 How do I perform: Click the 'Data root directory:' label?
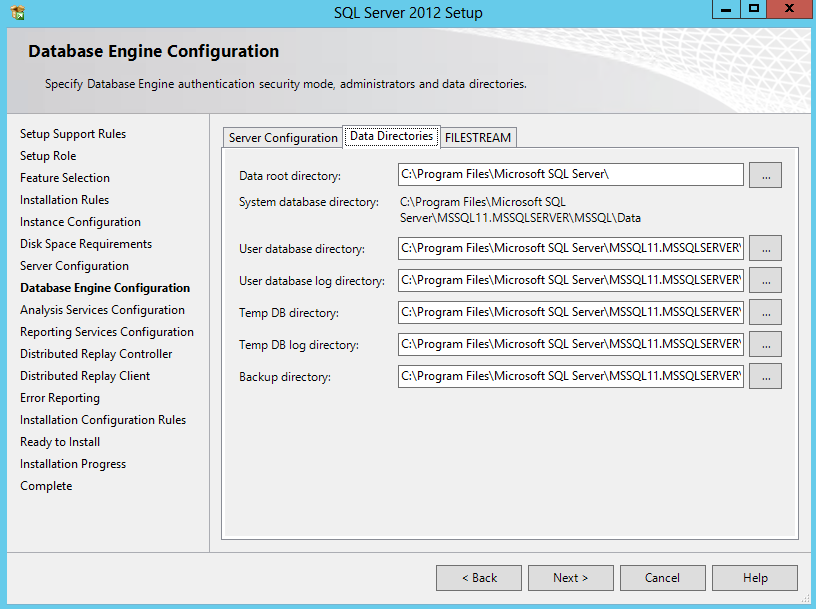point(290,176)
